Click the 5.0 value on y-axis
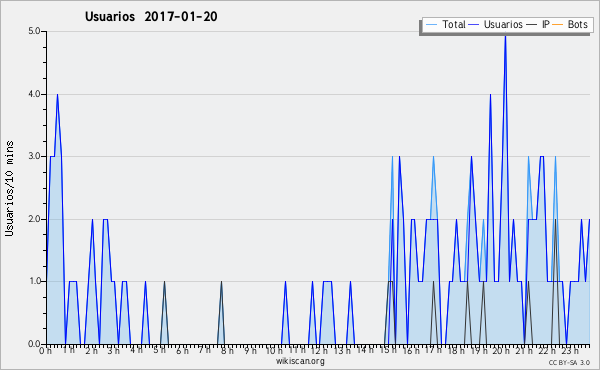 [34, 31]
